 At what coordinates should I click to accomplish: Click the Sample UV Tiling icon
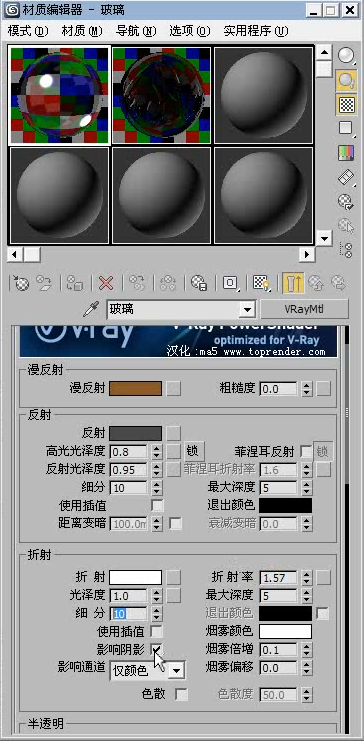coord(347,128)
